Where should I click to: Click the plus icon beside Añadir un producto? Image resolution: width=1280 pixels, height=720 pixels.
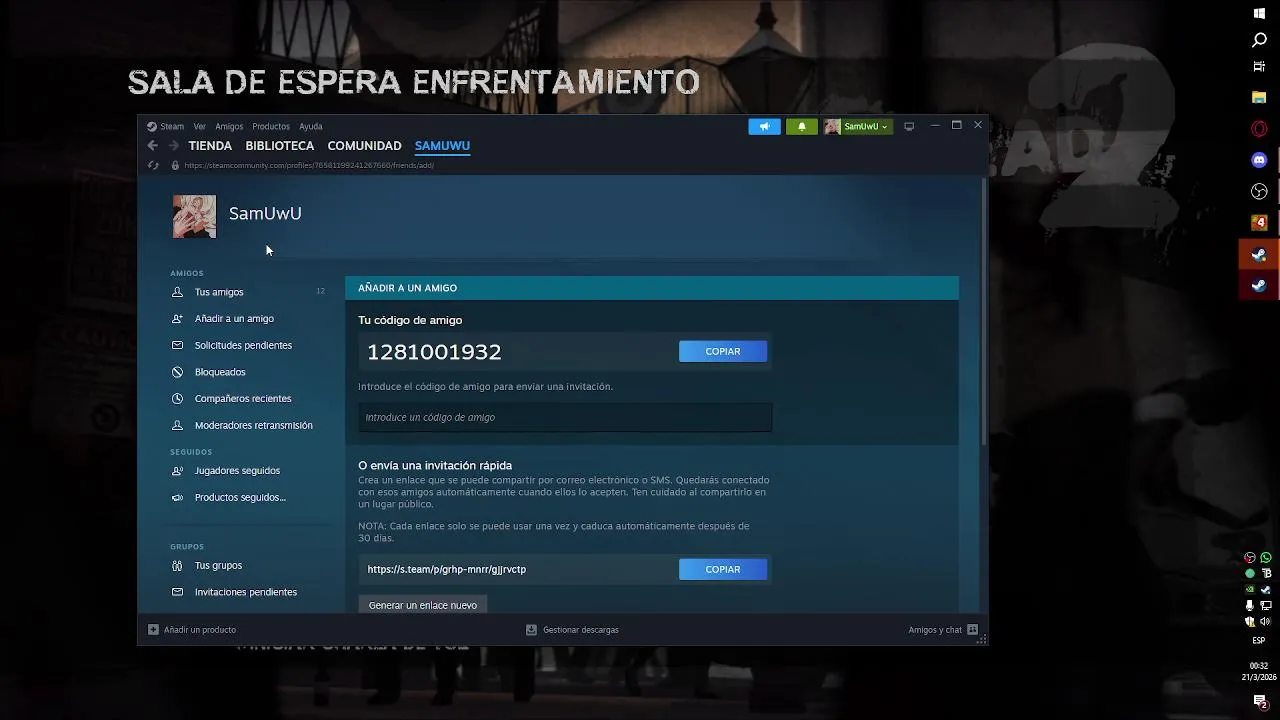[x=153, y=630]
